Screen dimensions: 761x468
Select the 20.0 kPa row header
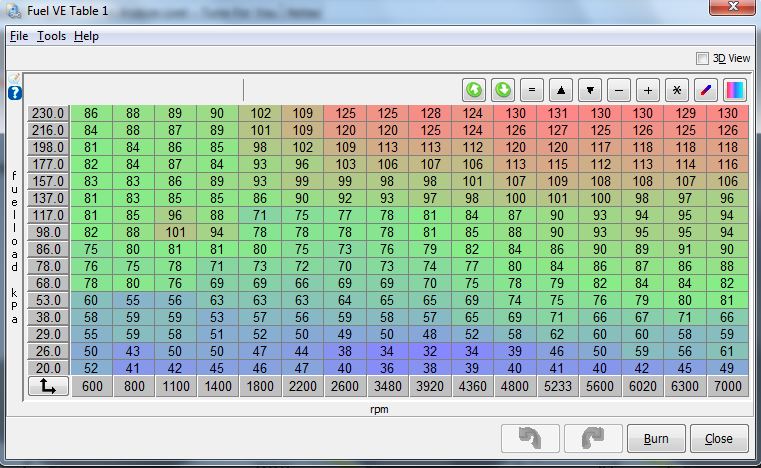tap(48, 368)
